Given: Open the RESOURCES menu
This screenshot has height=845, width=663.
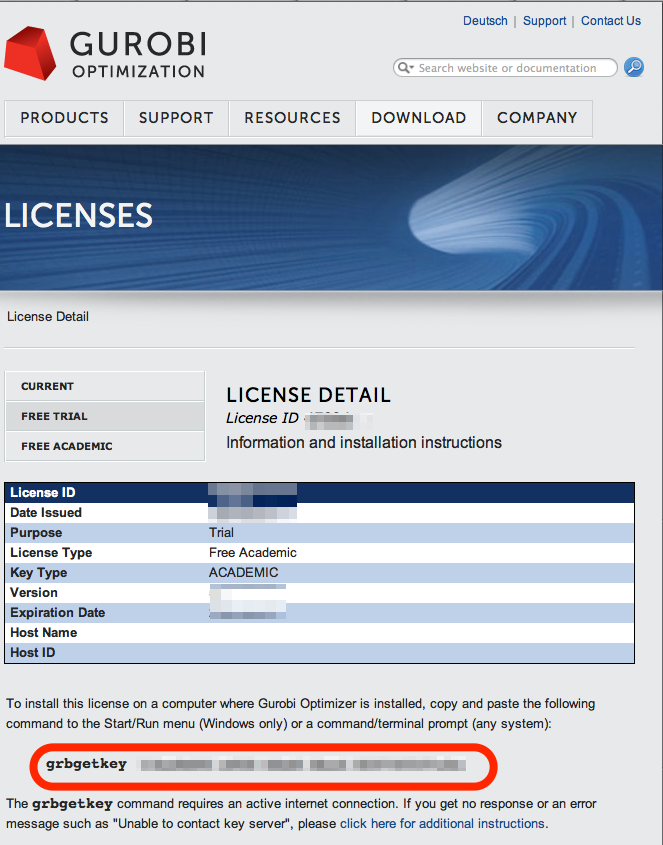Looking at the screenshot, I should pos(292,118).
